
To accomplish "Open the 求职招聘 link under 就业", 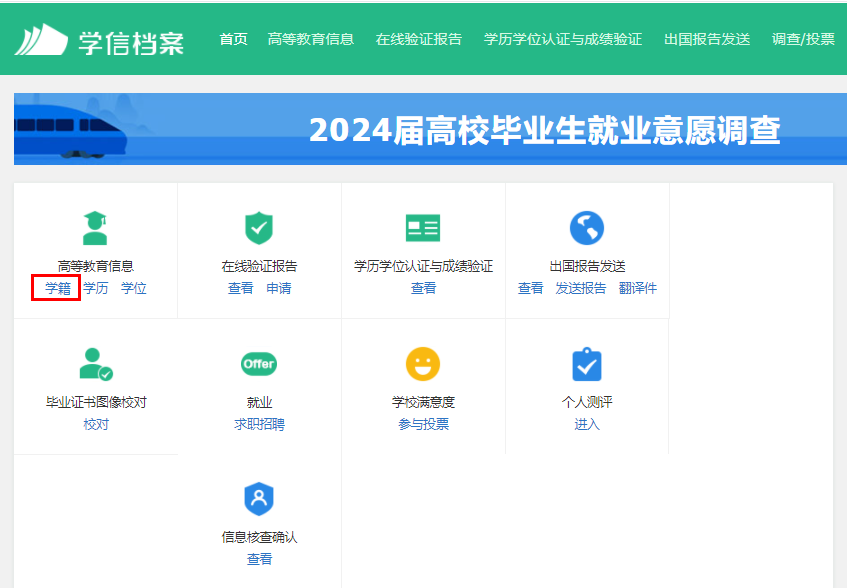I will 259,424.
